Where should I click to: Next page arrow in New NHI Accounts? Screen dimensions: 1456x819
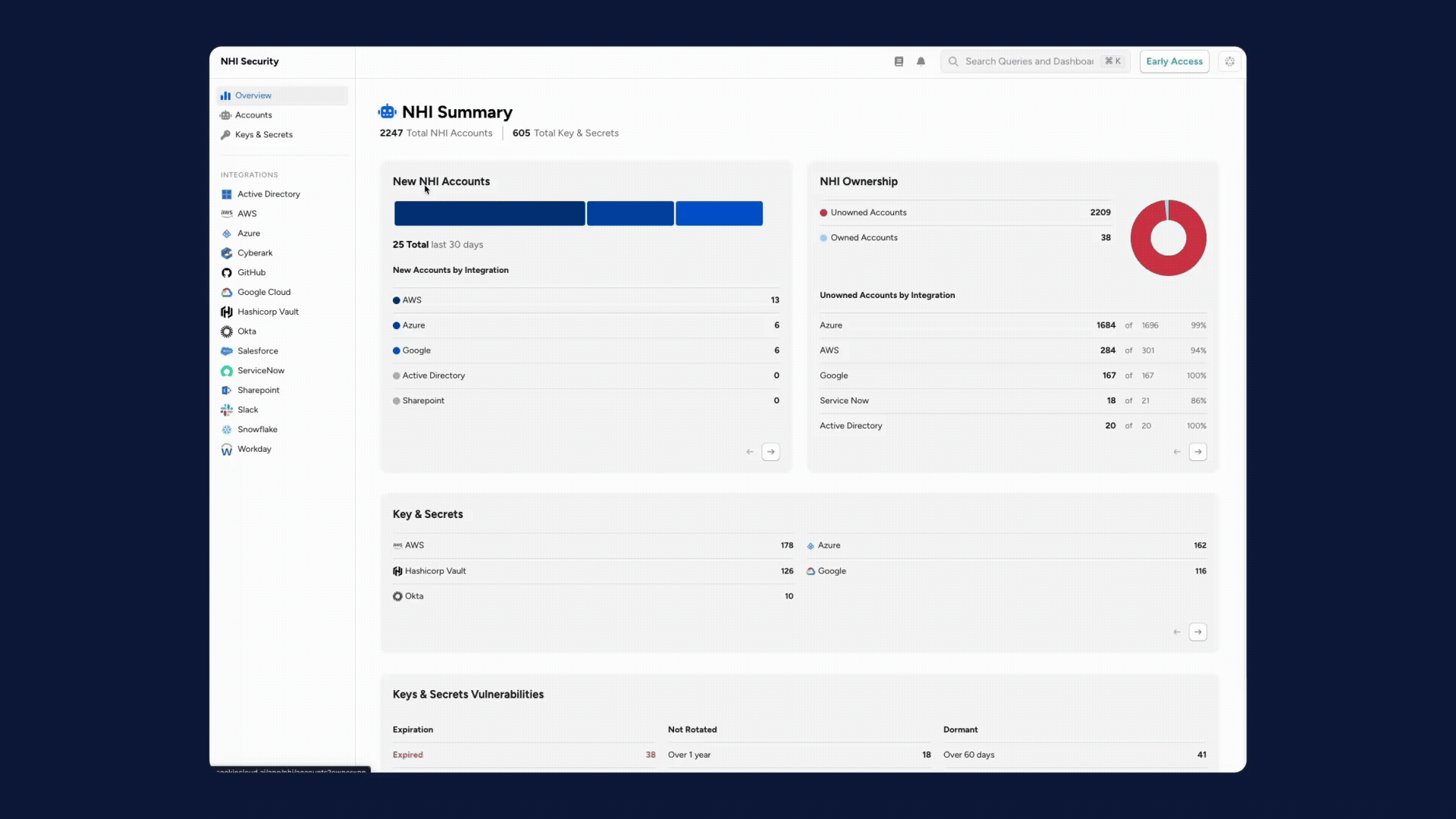(770, 452)
